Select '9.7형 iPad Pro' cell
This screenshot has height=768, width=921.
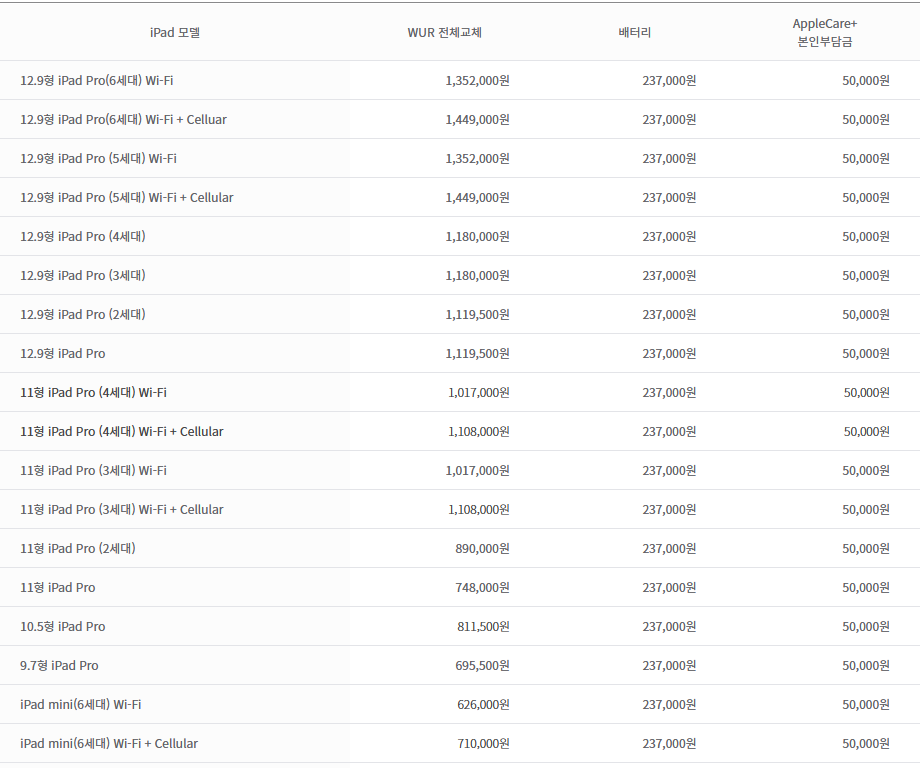point(59,666)
